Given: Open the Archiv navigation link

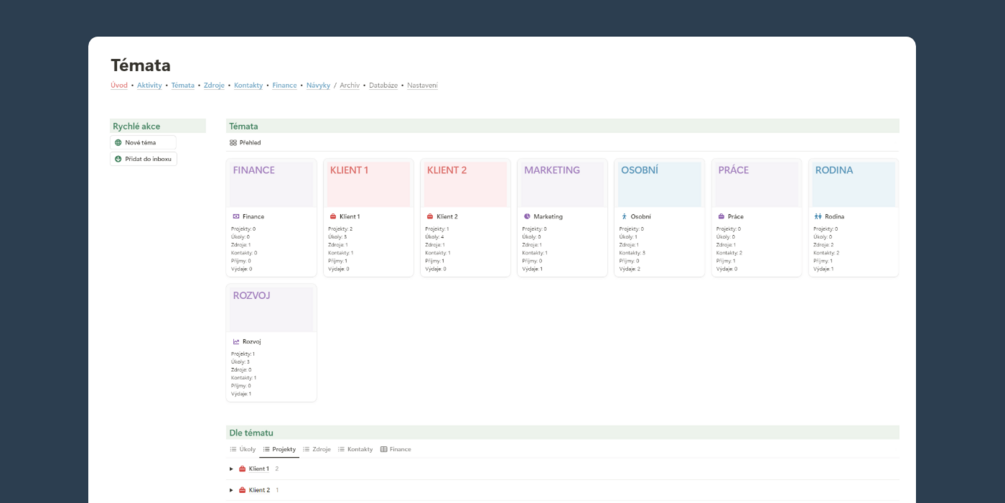Looking at the screenshot, I should (x=350, y=85).
